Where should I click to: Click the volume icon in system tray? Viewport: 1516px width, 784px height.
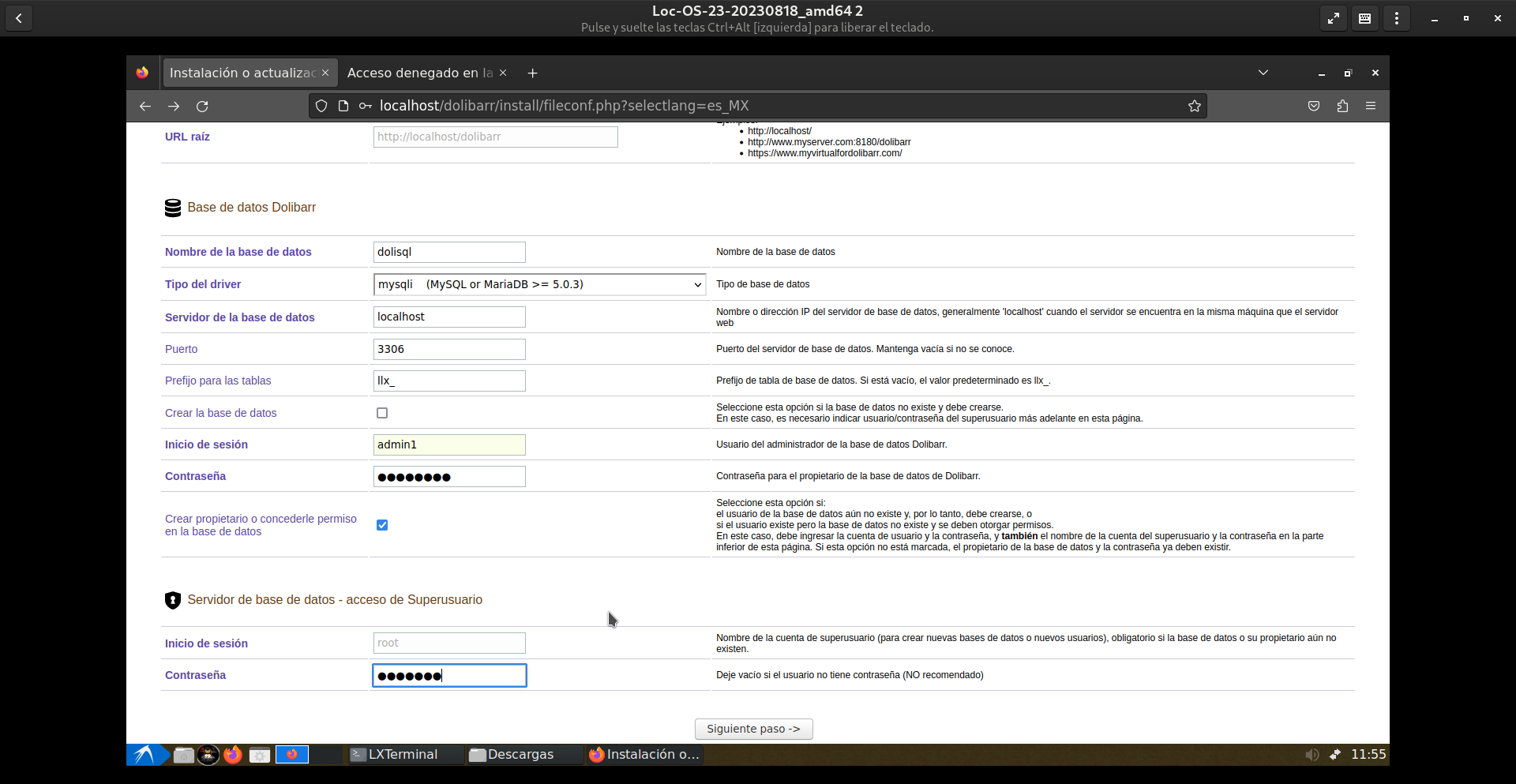pos(1311,755)
